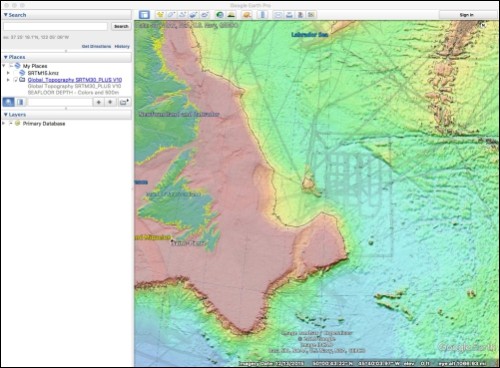Open the ruler measuring tool
Viewport: 500px width, 368px height.
[263, 15]
